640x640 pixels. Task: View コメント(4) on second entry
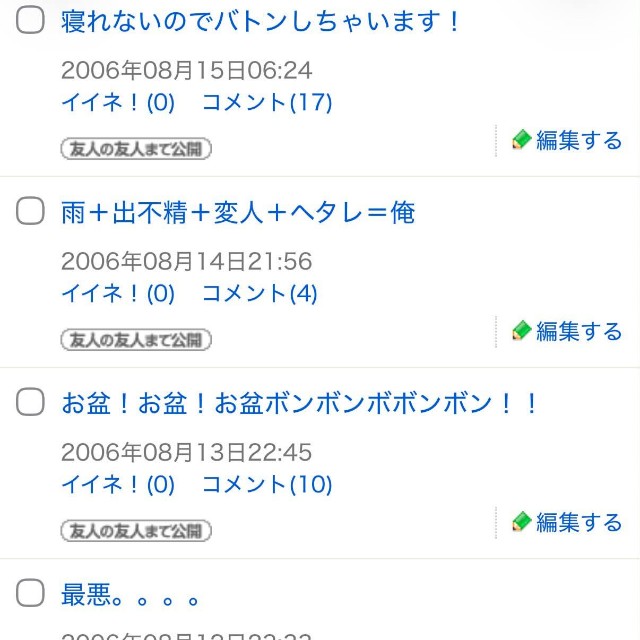pos(260,293)
